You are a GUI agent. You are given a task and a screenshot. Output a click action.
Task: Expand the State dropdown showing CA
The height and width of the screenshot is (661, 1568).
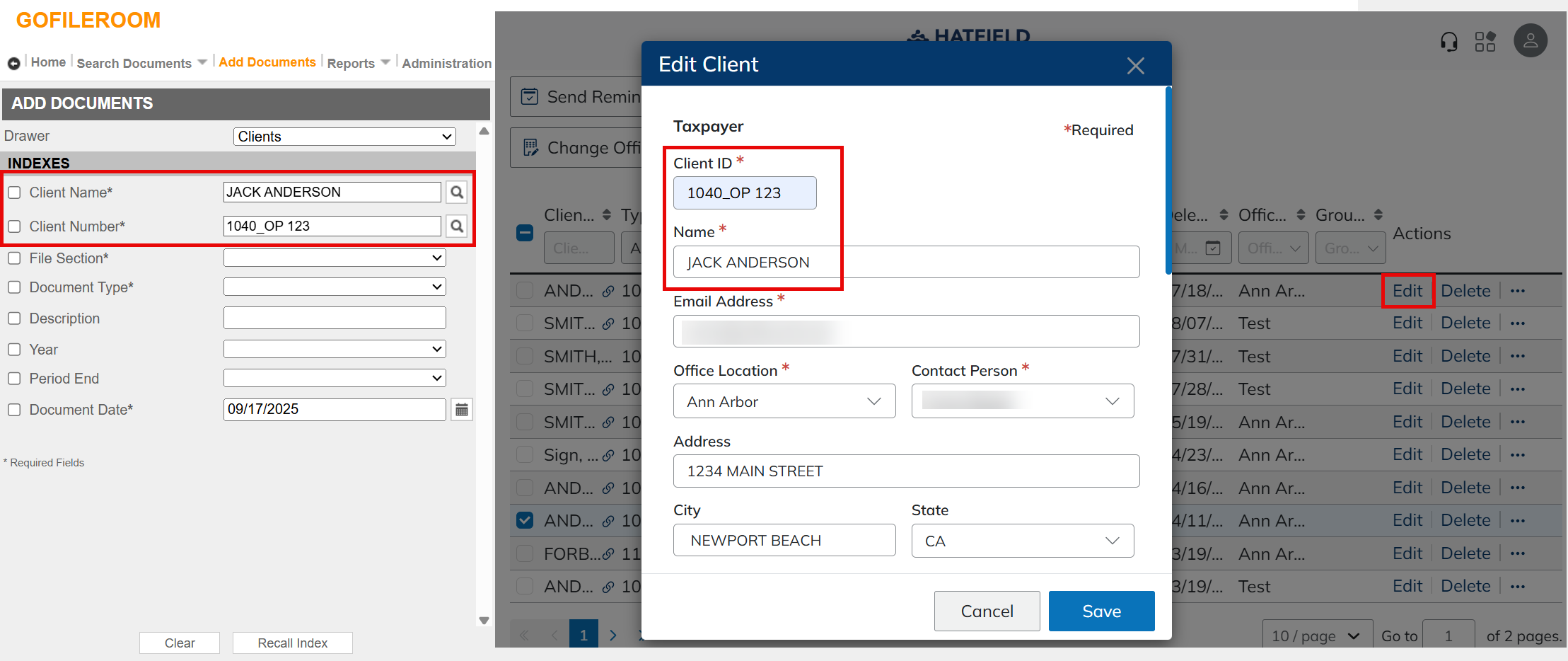click(x=1022, y=541)
